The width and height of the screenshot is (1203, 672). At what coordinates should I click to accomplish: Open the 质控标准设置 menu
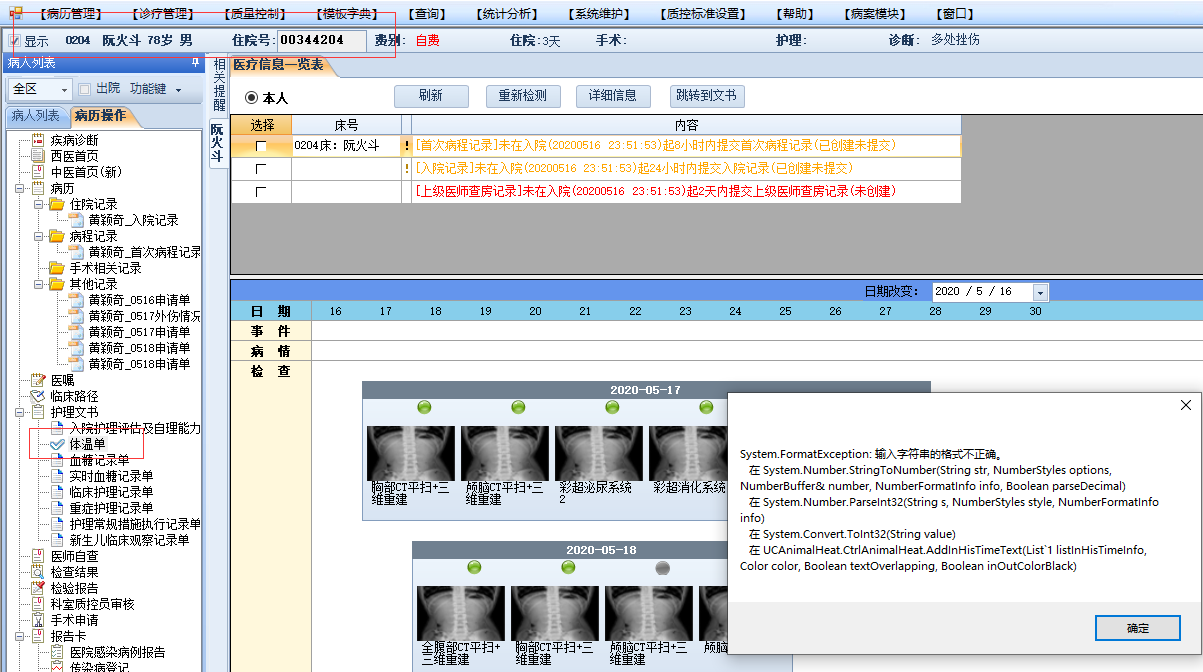pyautogui.click(x=703, y=14)
